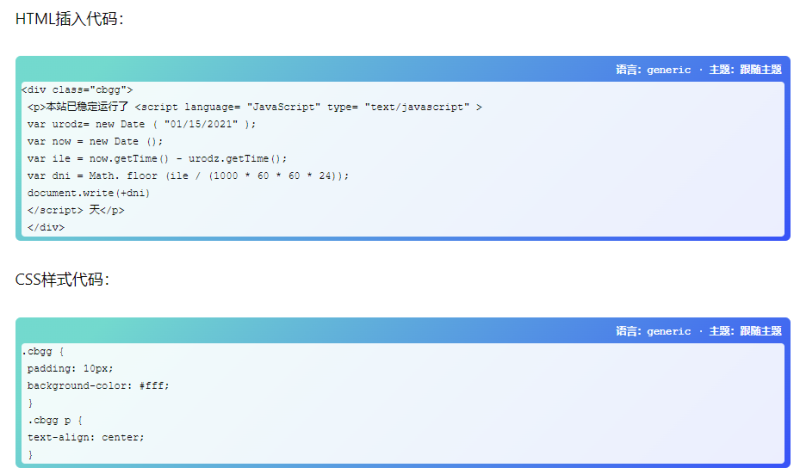
Task: Click the closing </div> line
Action: (x=46, y=227)
